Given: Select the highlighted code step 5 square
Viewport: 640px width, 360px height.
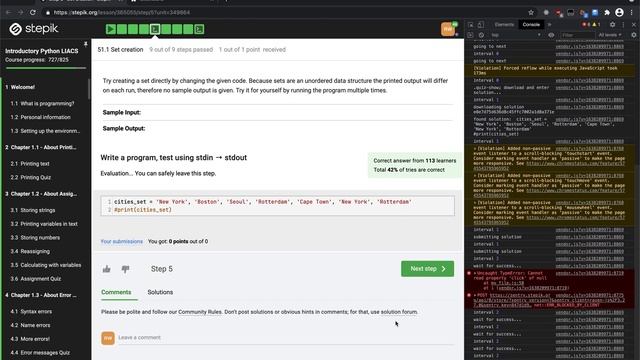Looking at the screenshot, I should (x=155, y=29).
